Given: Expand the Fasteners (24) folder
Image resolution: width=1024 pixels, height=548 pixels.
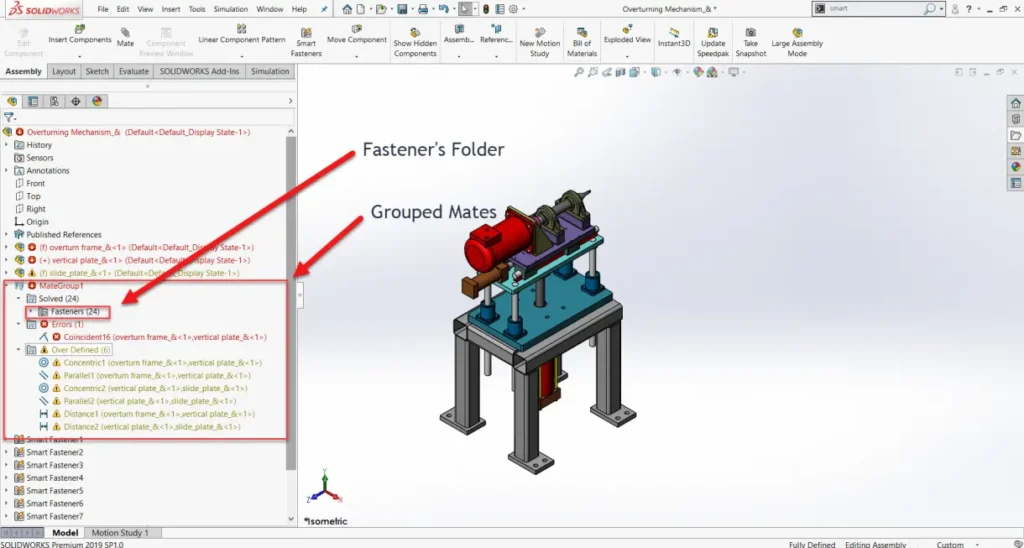Looking at the screenshot, I should click(x=31, y=312).
